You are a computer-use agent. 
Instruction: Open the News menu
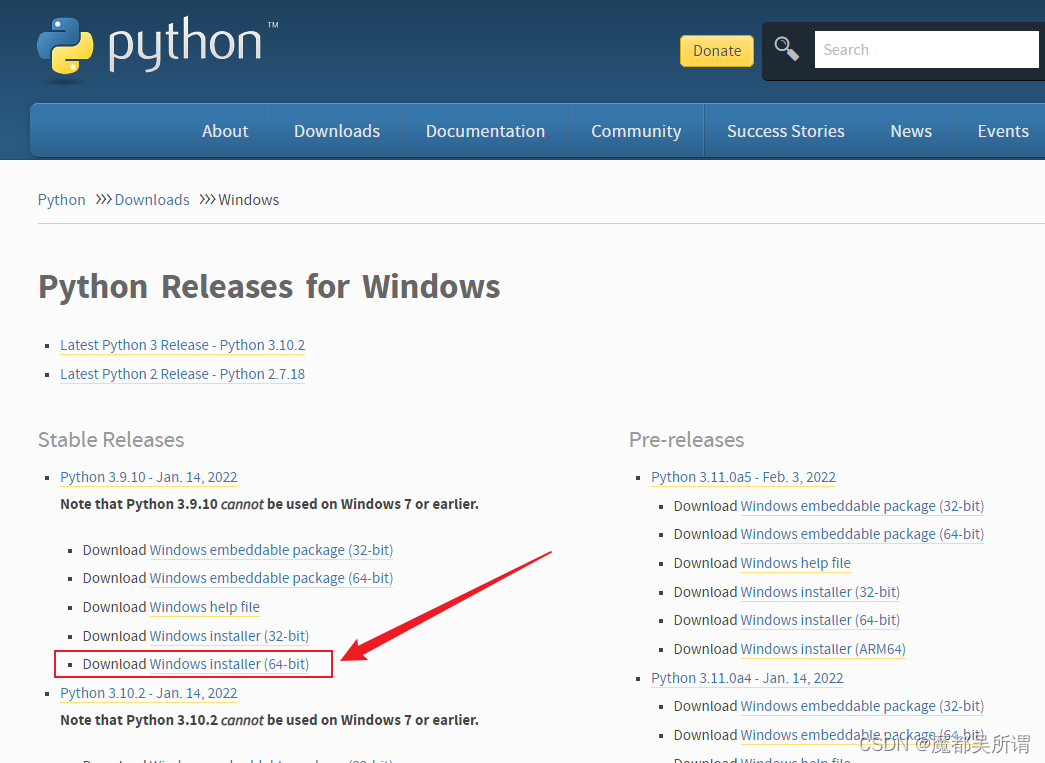pos(911,131)
